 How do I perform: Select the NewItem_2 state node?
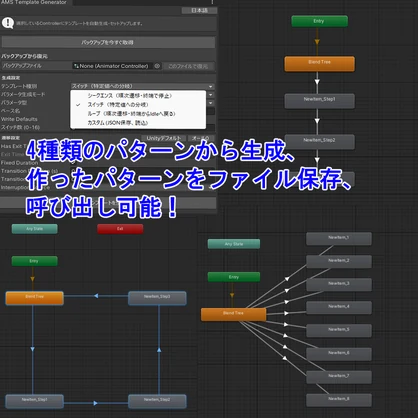pyautogui.click(x=339, y=262)
